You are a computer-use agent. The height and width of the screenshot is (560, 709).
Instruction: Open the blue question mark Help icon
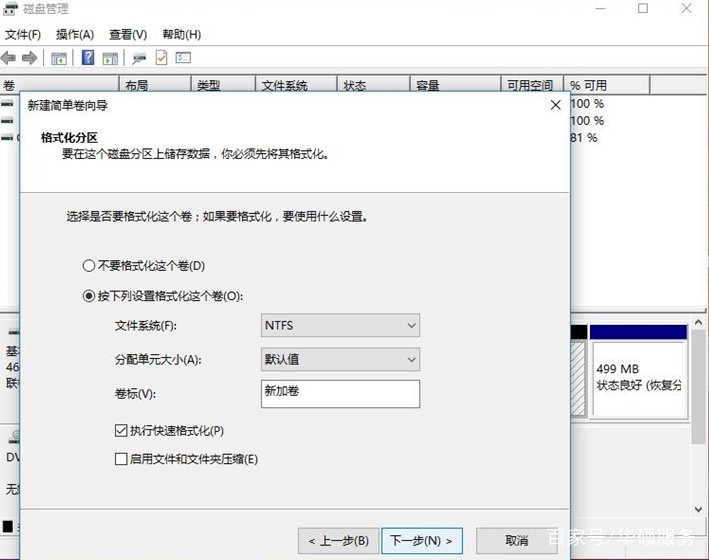pos(88,57)
